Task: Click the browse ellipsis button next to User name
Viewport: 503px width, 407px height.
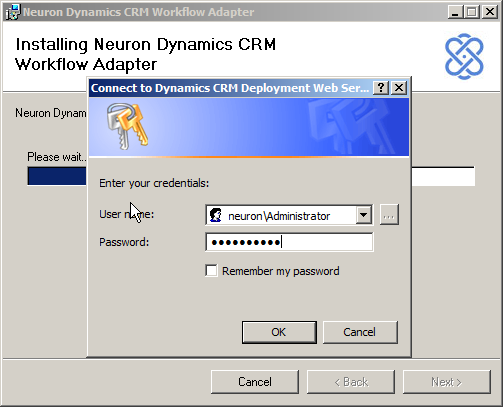Action: 389,215
